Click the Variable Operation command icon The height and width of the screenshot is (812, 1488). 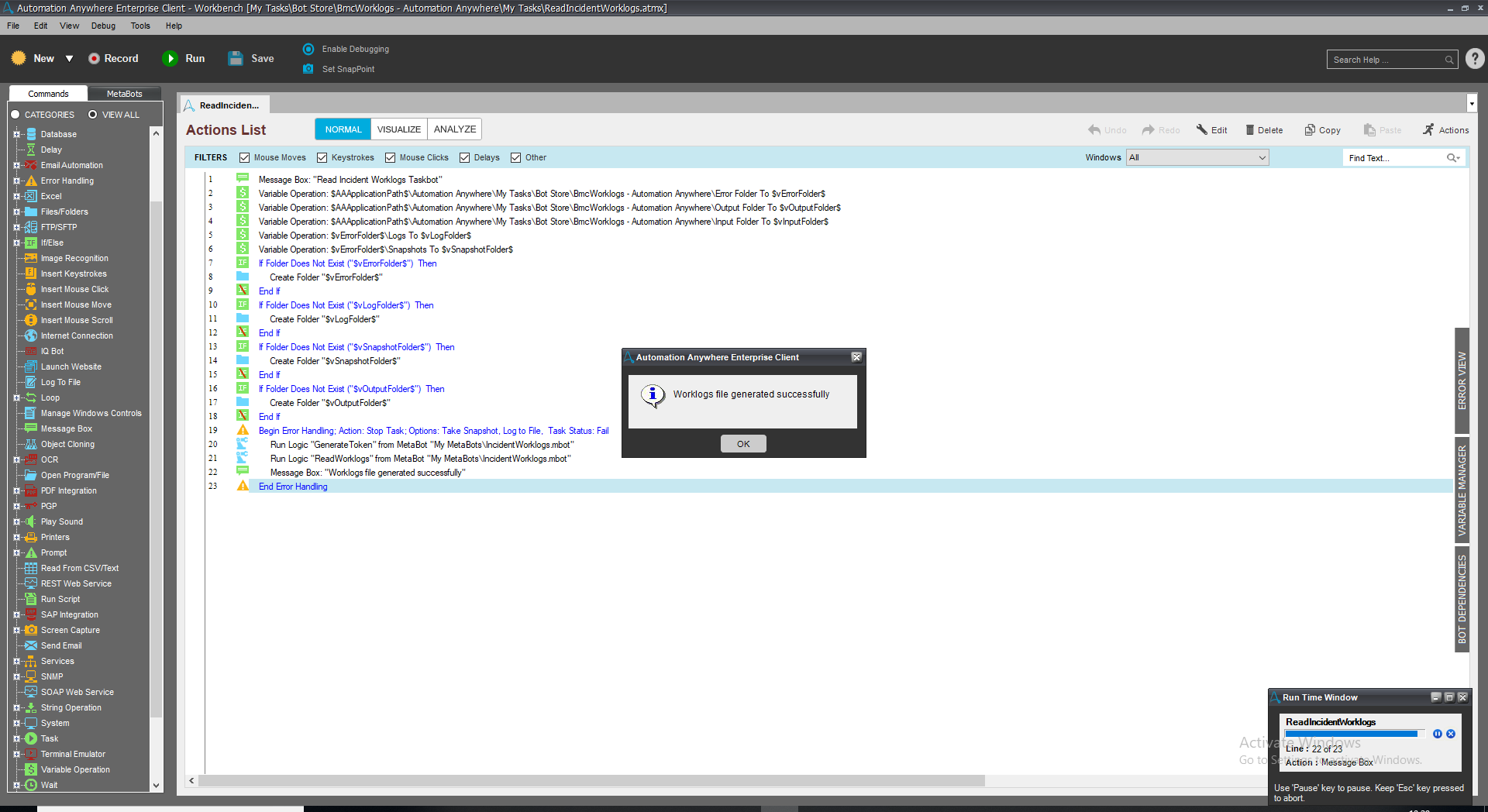31,769
